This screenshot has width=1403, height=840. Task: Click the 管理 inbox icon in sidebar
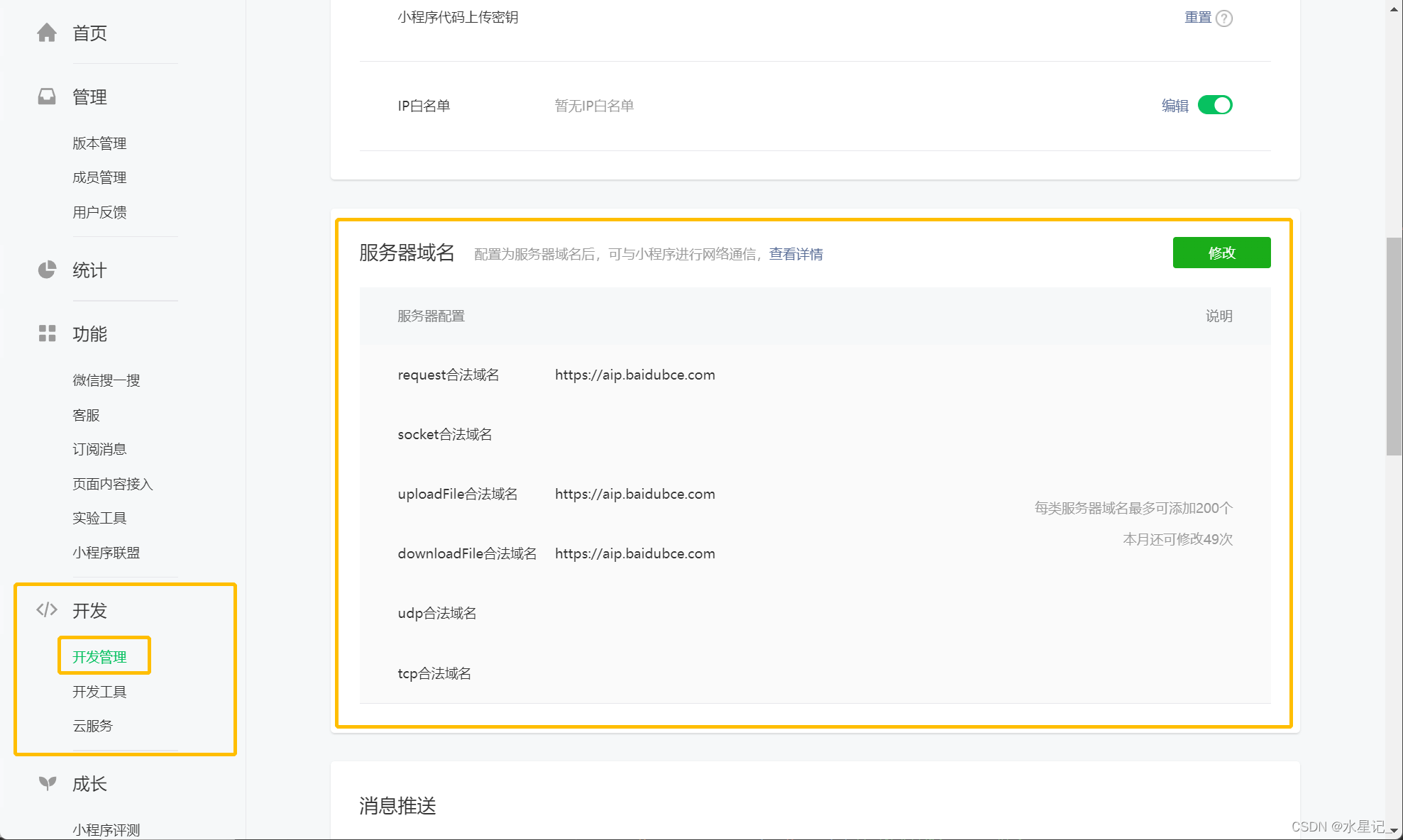click(46, 96)
